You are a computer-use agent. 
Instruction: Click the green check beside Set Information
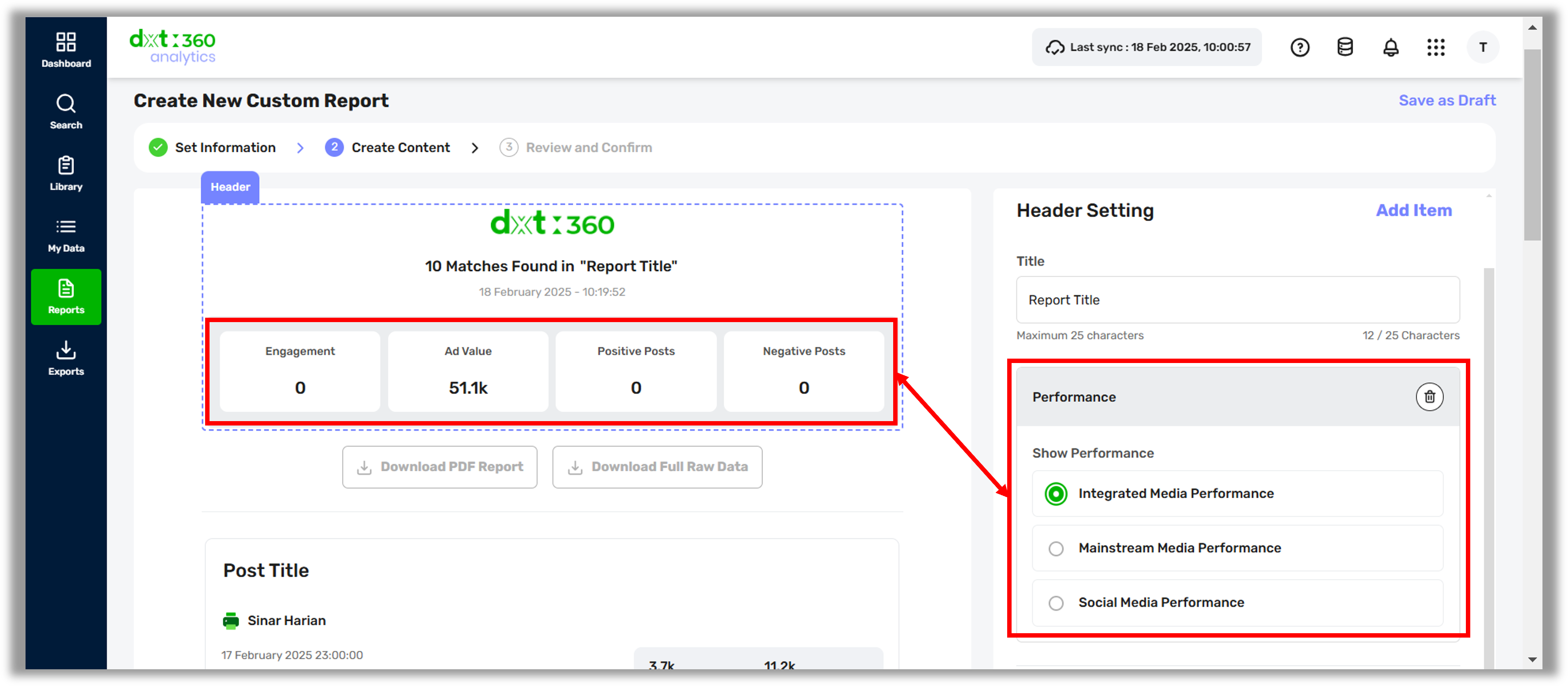point(158,147)
